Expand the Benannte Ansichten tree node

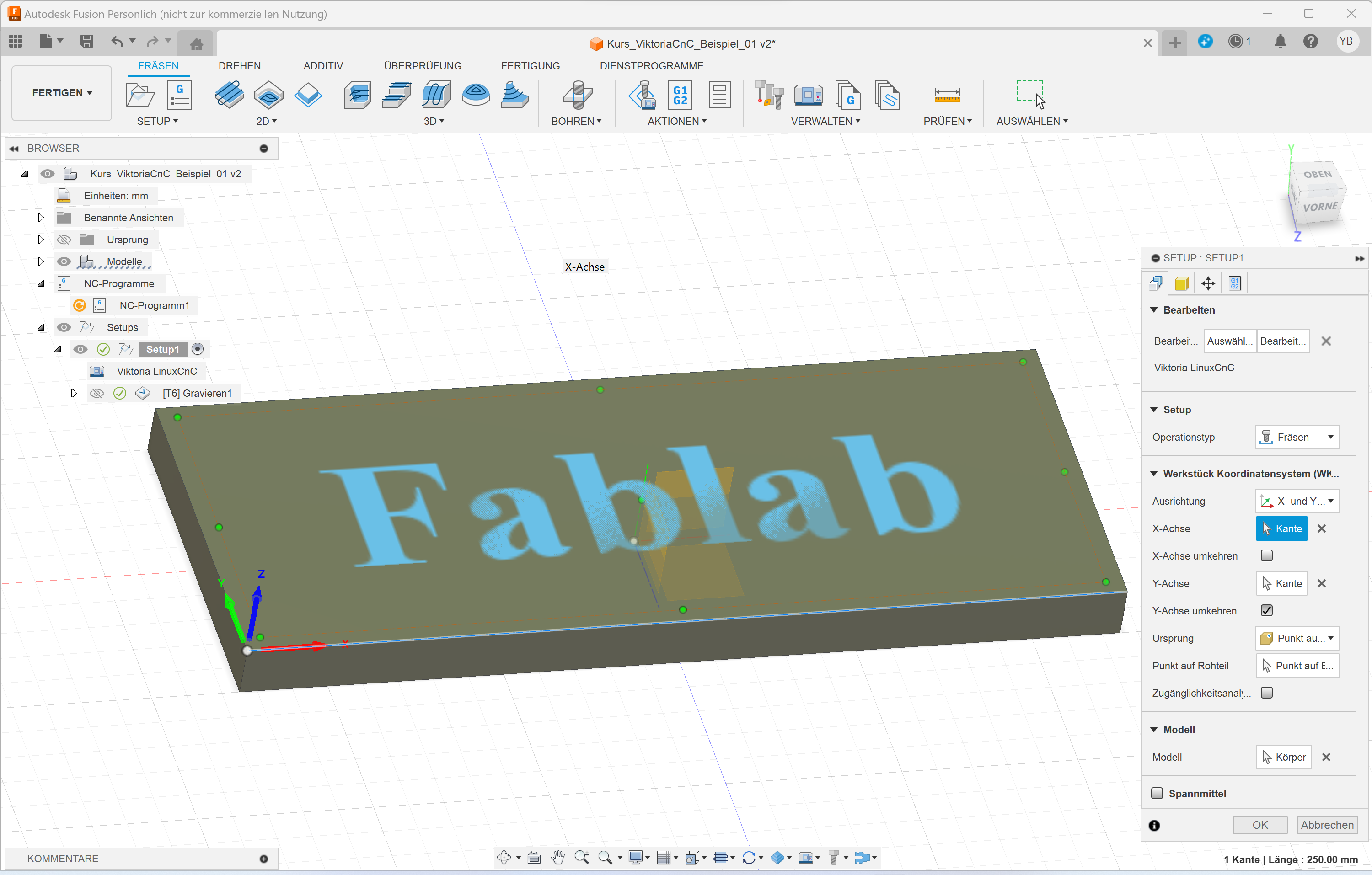[40, 218]
